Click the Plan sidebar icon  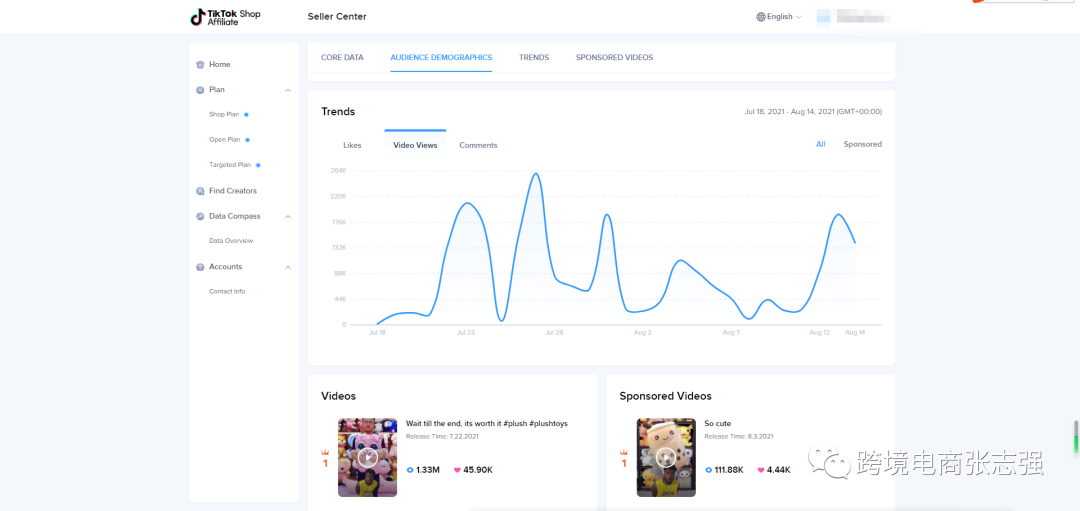pyautogui.click(x=200, y=90)
